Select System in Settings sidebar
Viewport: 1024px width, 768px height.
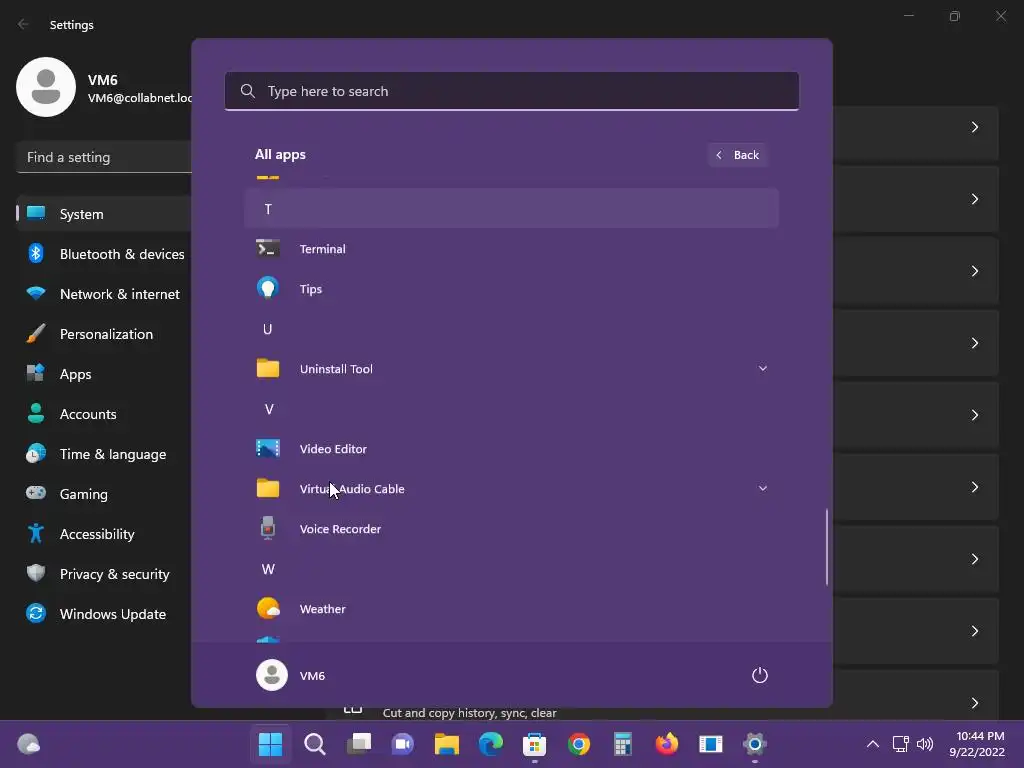point(104,214)
